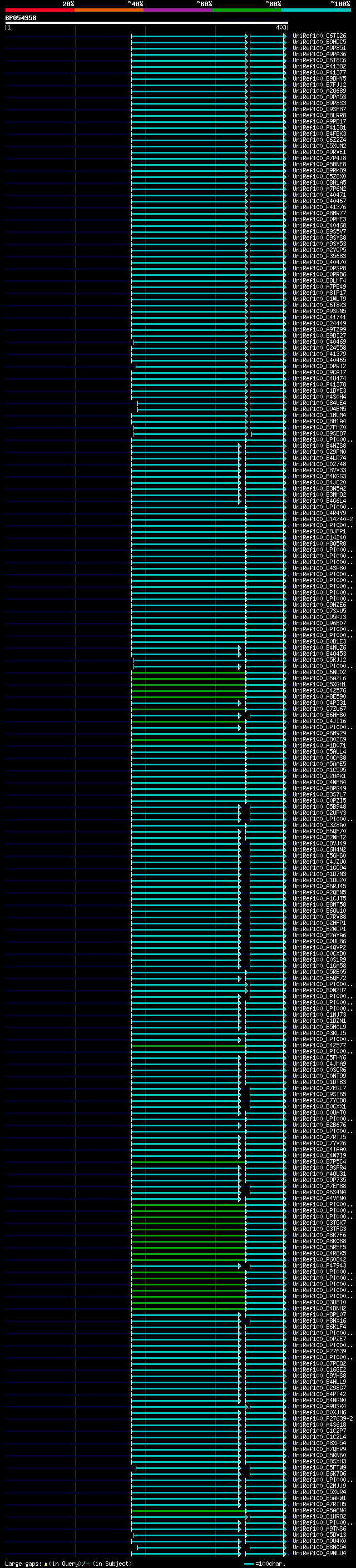Open hit UniRef100_P41376
This screenshot has height=1568, width=356.
319,207
